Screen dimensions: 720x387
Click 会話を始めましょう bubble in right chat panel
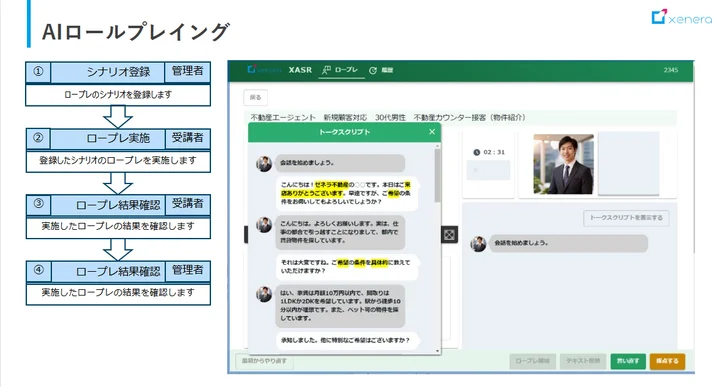tap(568, 243)
